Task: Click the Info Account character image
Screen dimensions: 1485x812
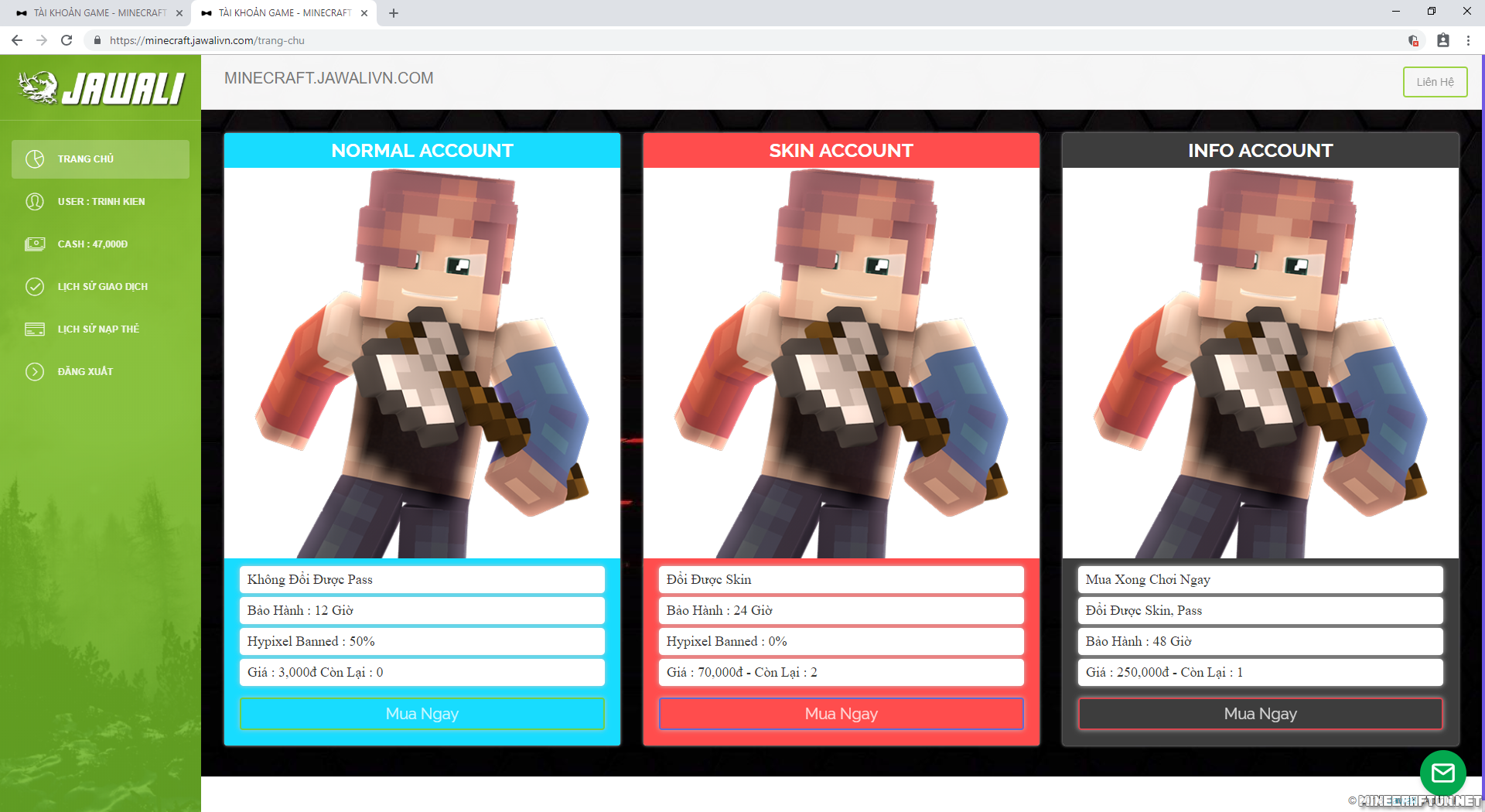Action: coord(1261,363)
